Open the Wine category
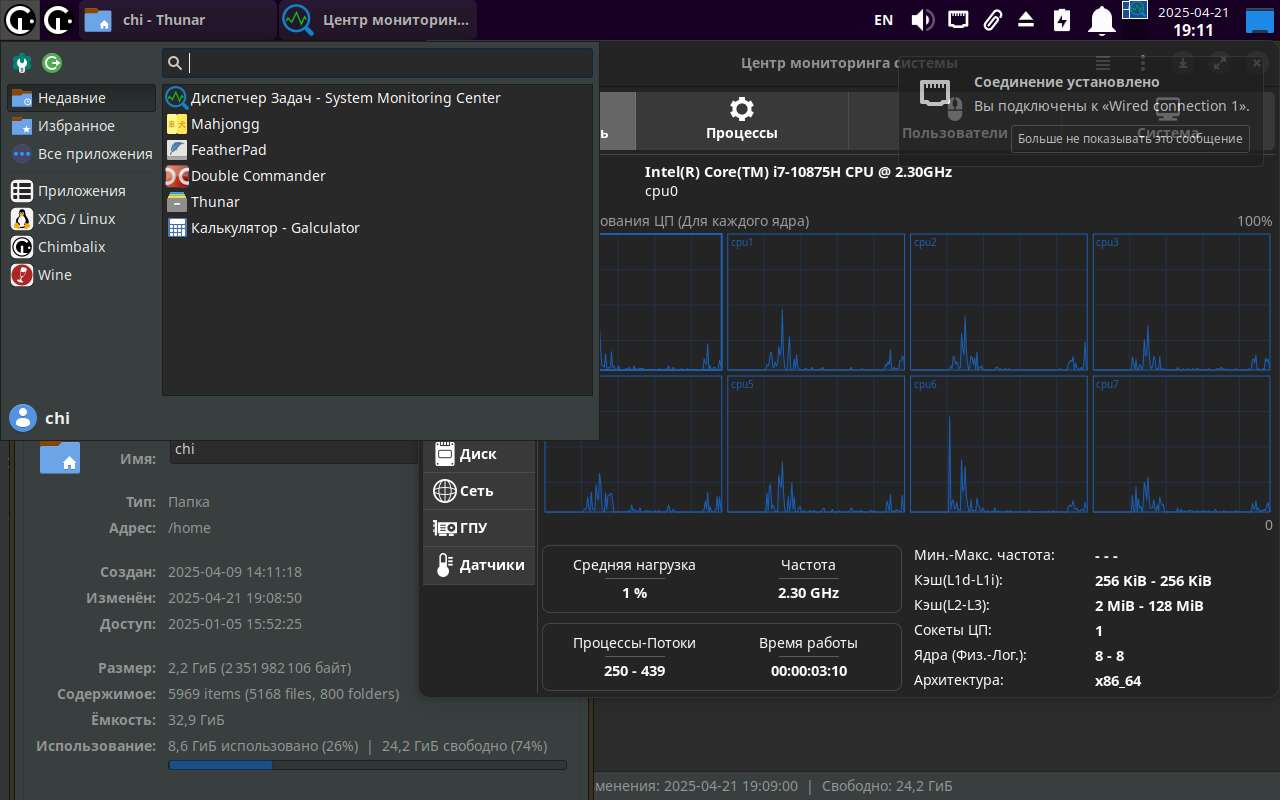 82,275
